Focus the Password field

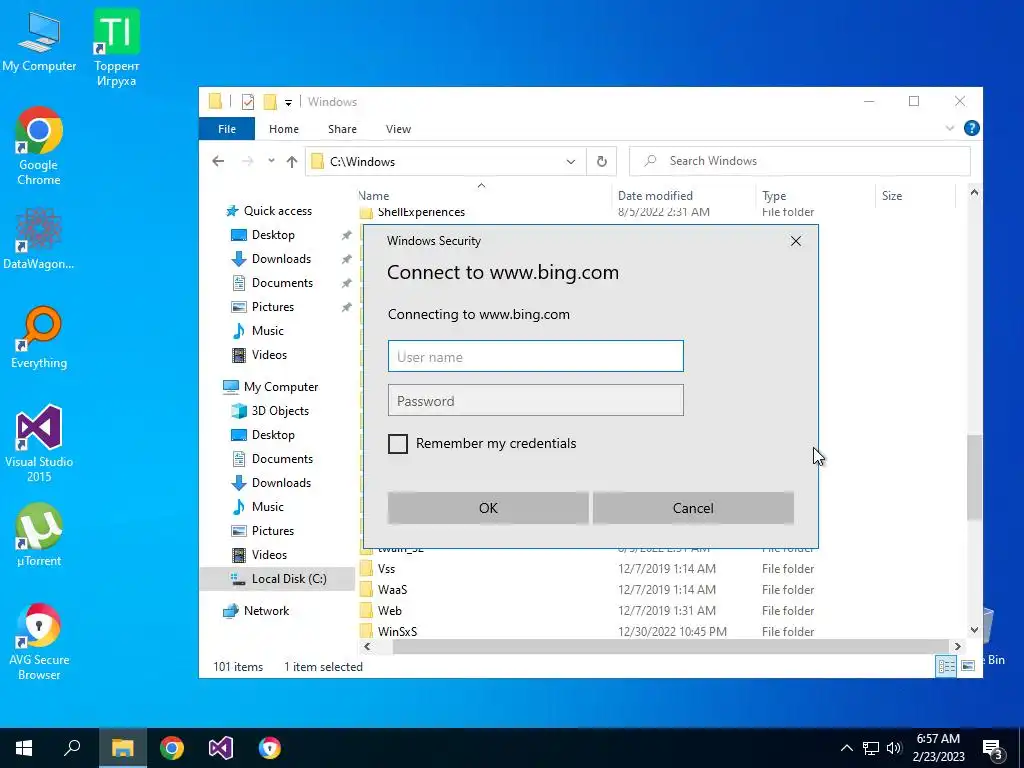click(x=536, y=400)
